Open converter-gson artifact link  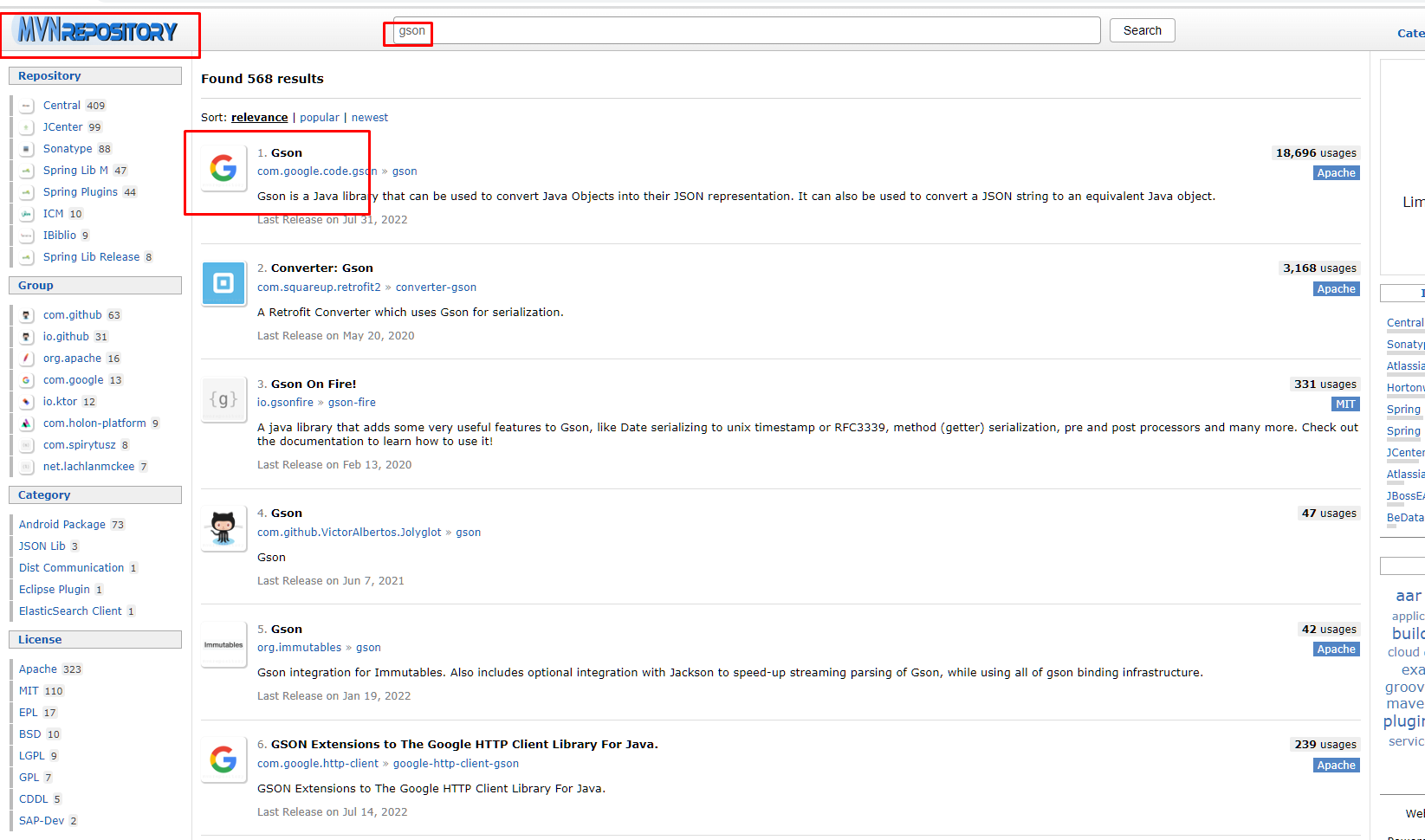point(436,288)
